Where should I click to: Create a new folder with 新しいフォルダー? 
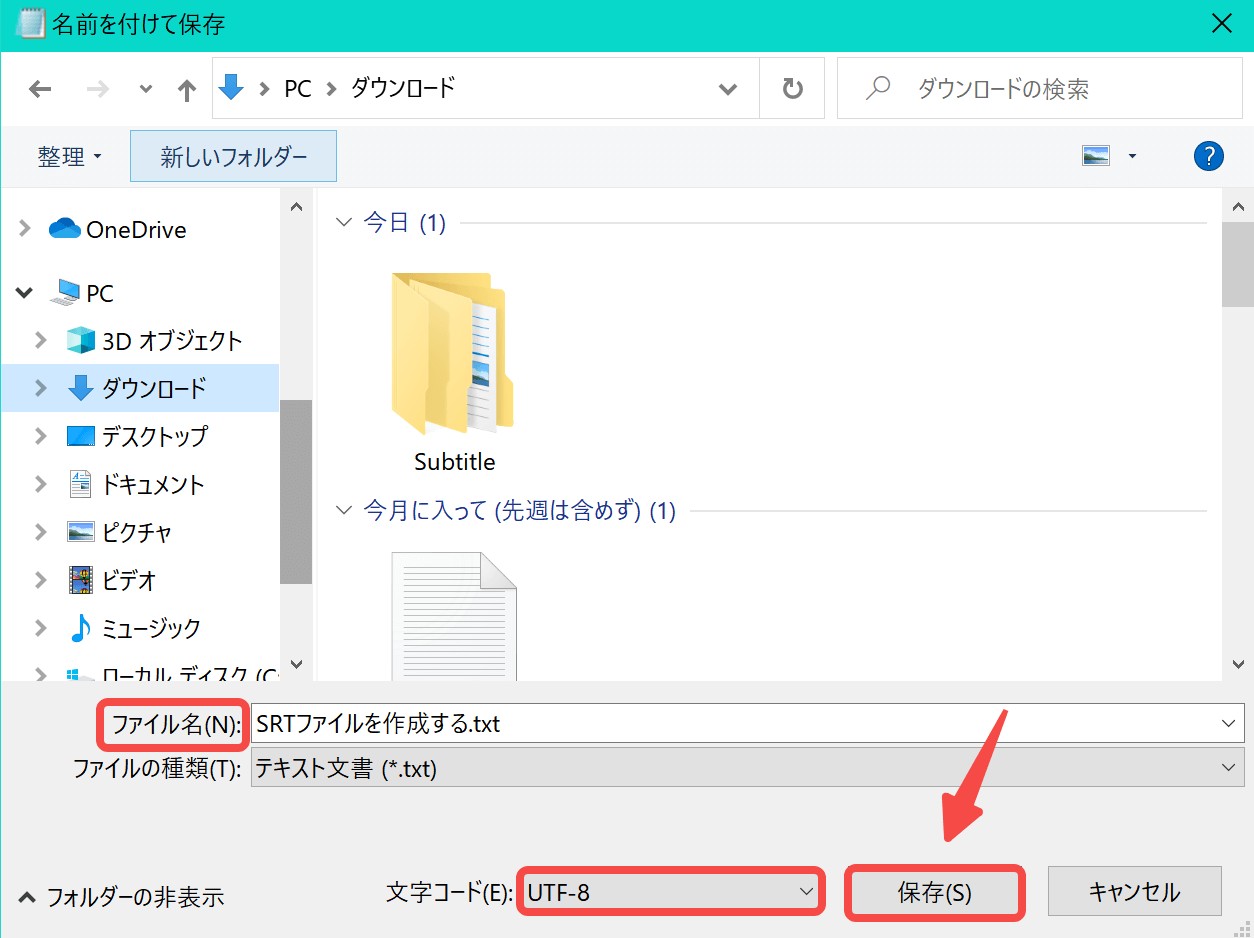(233, 156)
